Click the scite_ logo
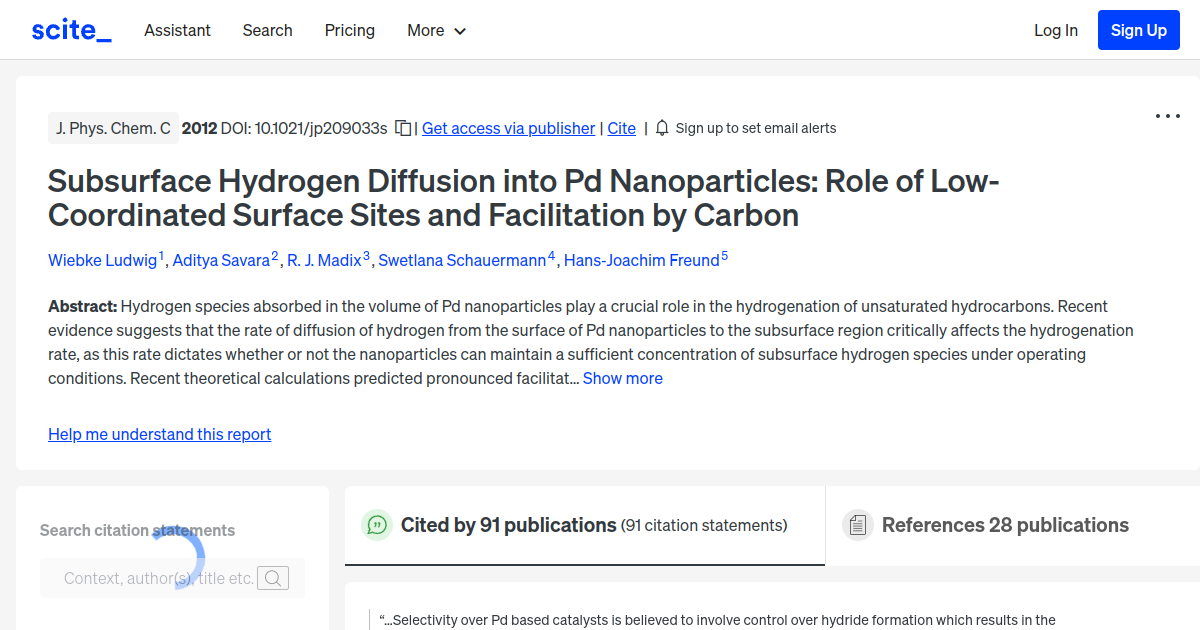 tap(70, 29)
